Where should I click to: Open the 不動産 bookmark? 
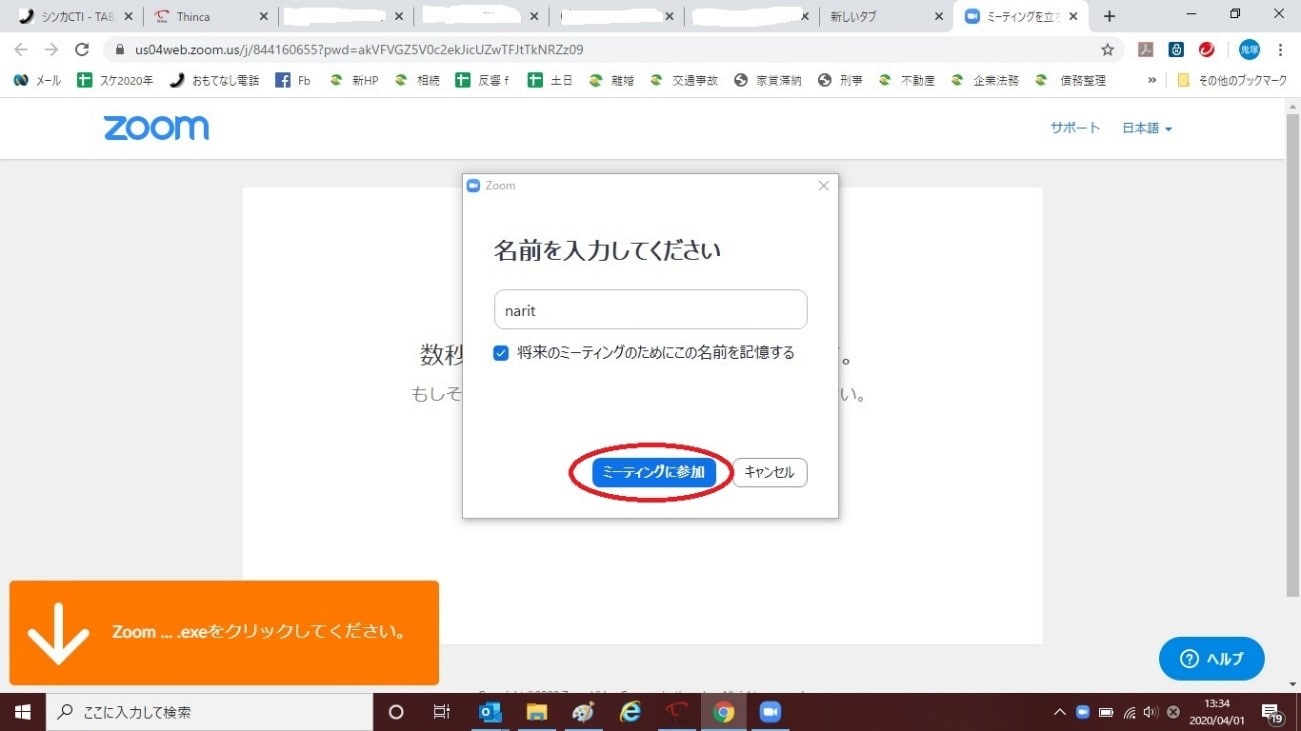tap(906, 80)
